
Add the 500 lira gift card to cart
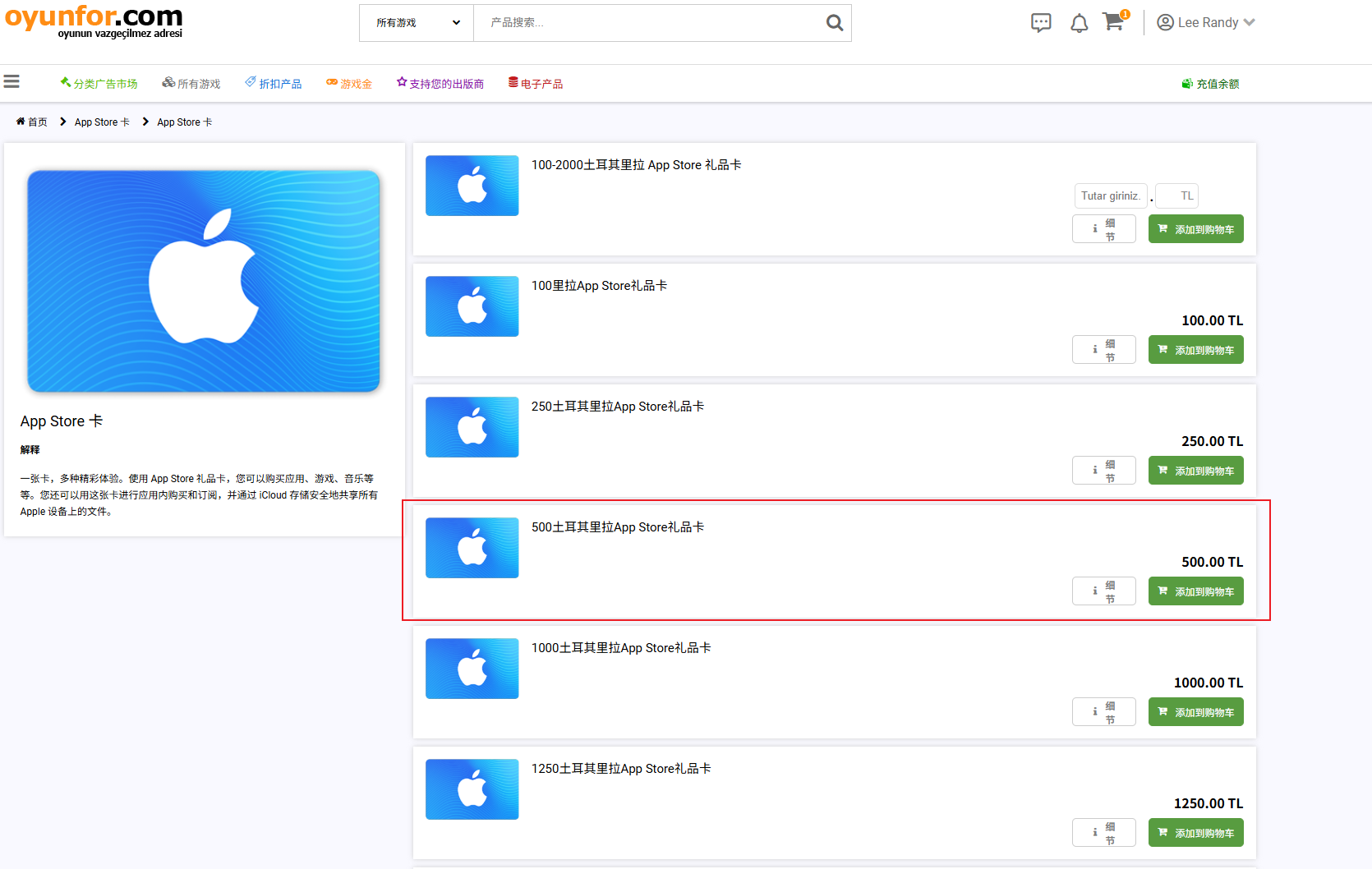click(x=1196, y=591)
